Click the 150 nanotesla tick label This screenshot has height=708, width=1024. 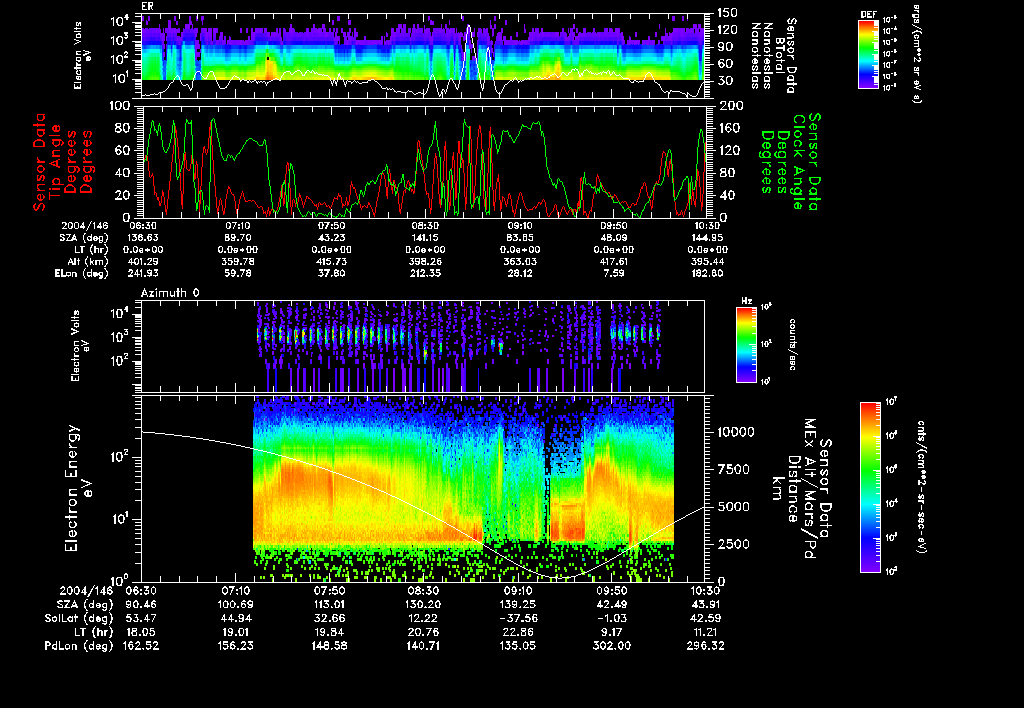coord(728,12)
